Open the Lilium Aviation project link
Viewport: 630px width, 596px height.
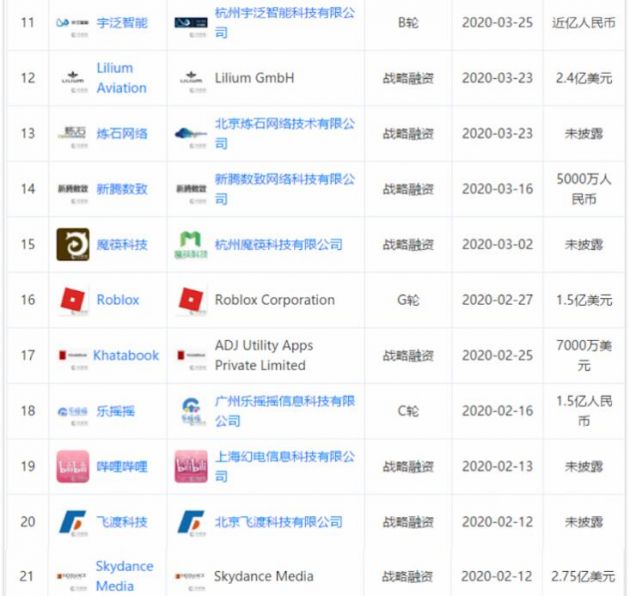coord(121,78)
